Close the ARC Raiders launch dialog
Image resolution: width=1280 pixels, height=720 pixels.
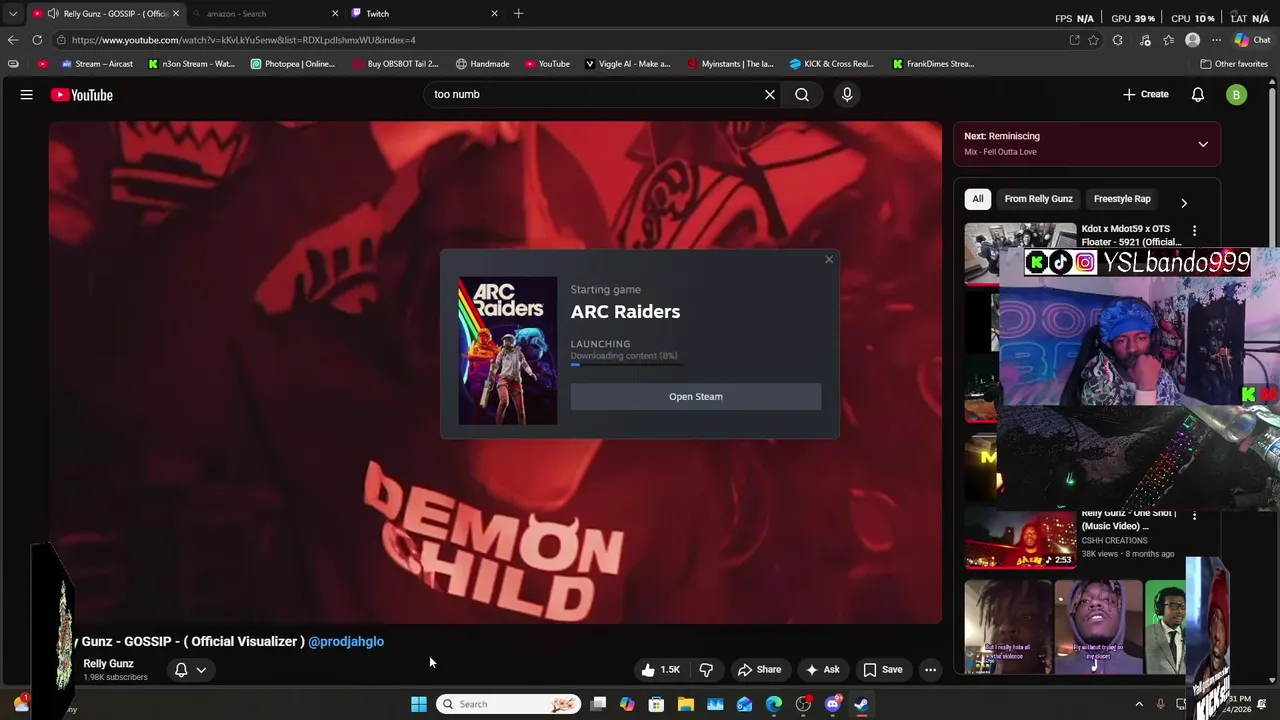point(829,260)
